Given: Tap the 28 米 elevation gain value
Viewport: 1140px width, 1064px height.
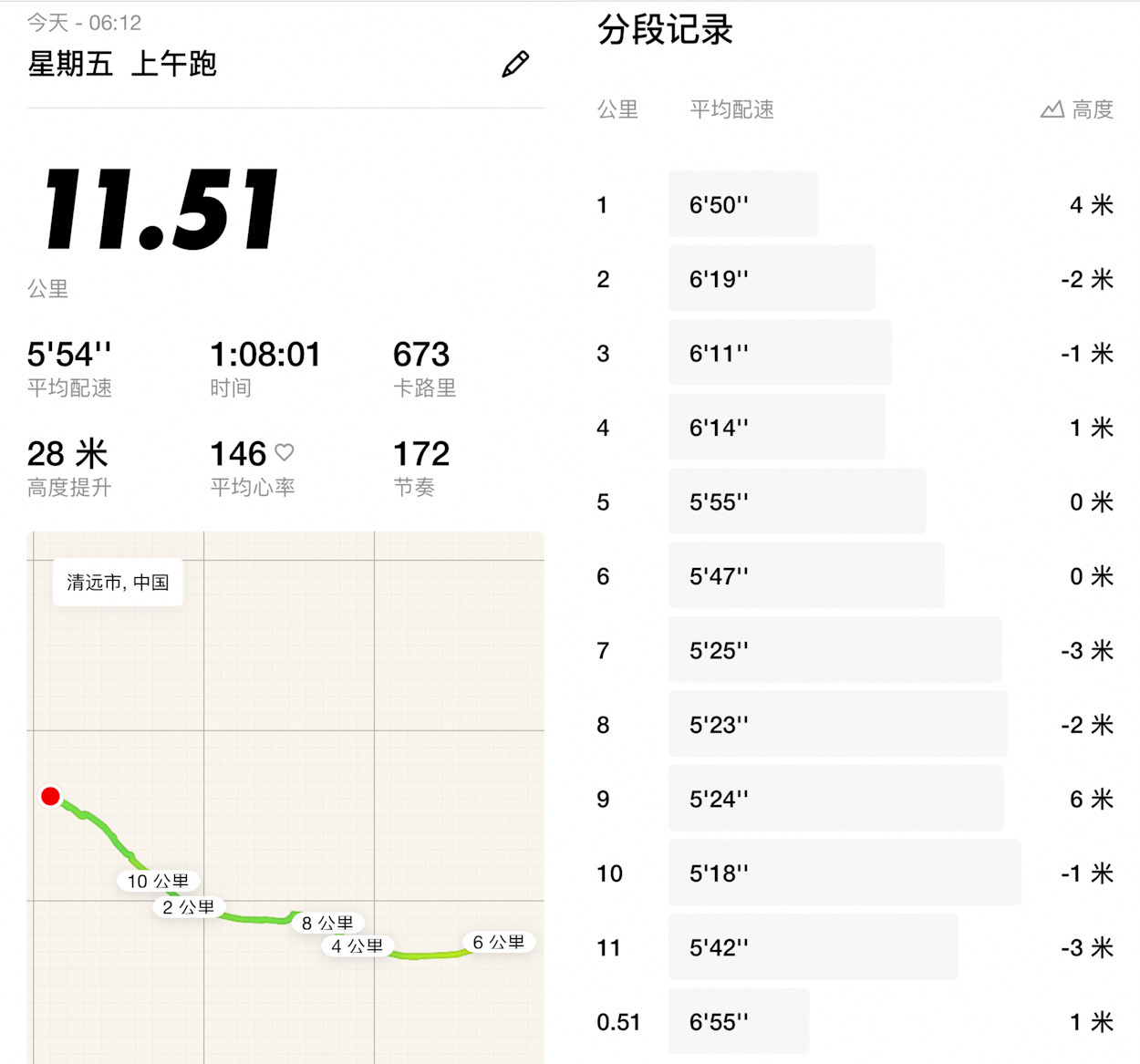Looking at the screenshot, I should [x=67, y=453].
